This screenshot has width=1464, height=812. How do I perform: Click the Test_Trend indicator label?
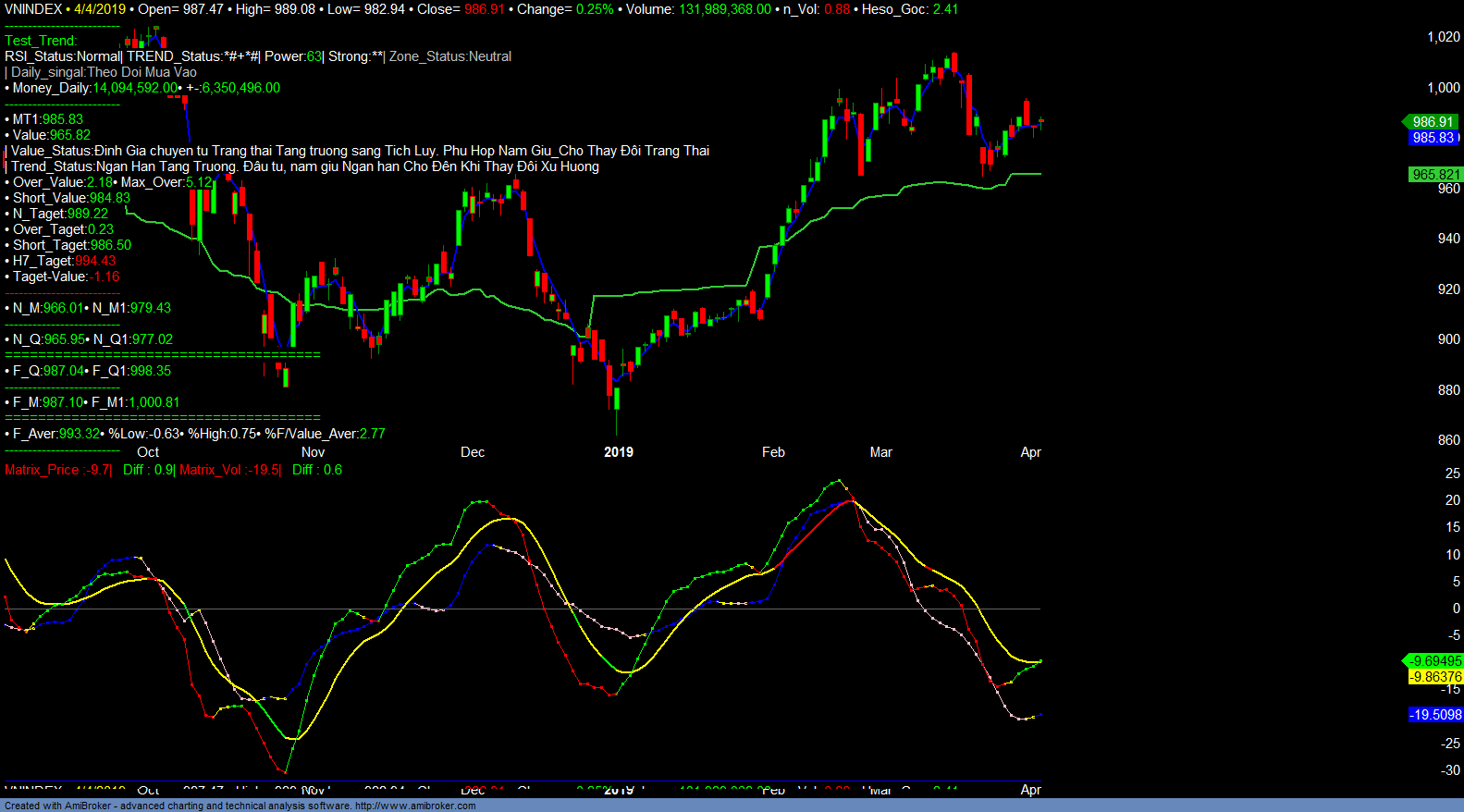41,41
